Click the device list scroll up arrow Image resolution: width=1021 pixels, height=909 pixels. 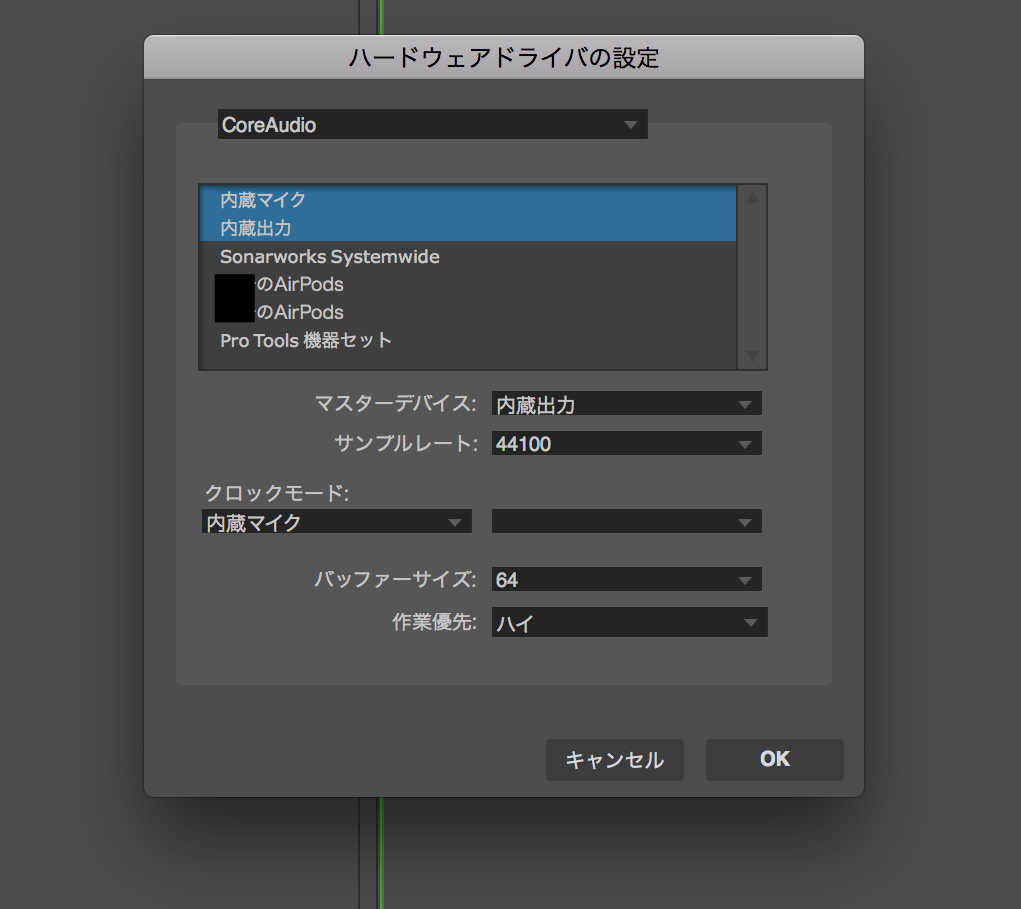752,198
